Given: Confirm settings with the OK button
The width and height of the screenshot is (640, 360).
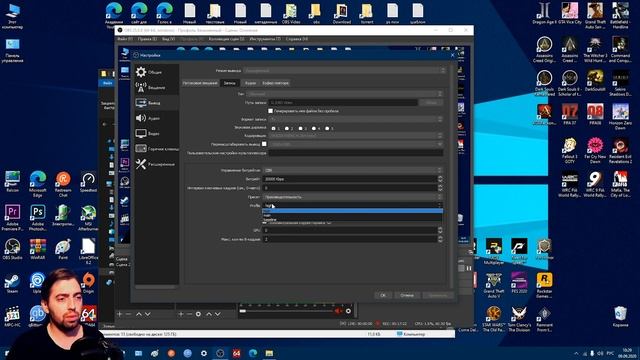Looking at the screenshot, I should click(383, 295).
